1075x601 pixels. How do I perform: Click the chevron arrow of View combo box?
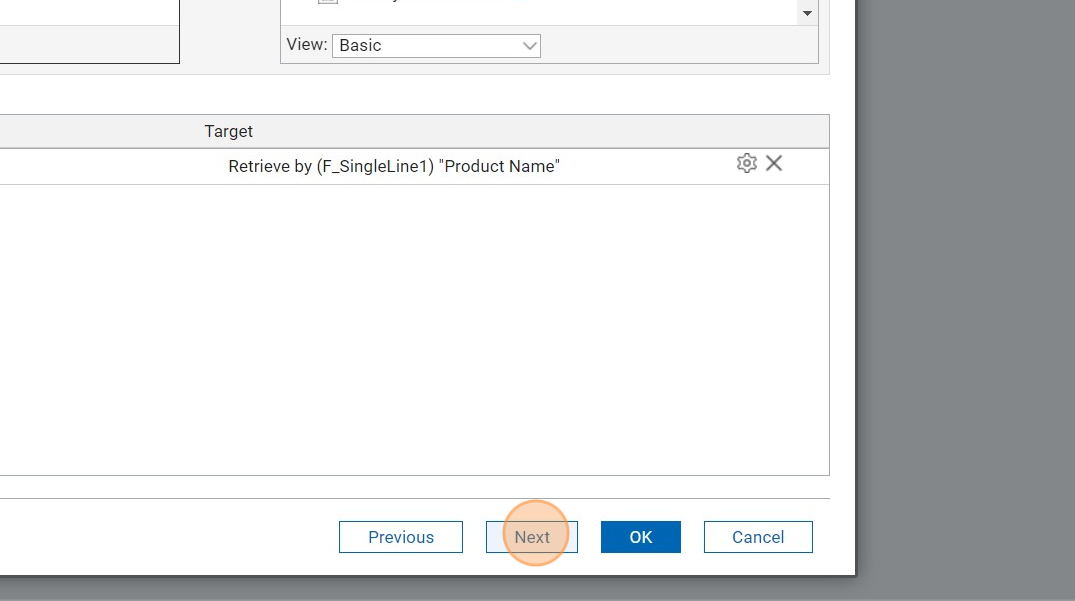(529, 45)
